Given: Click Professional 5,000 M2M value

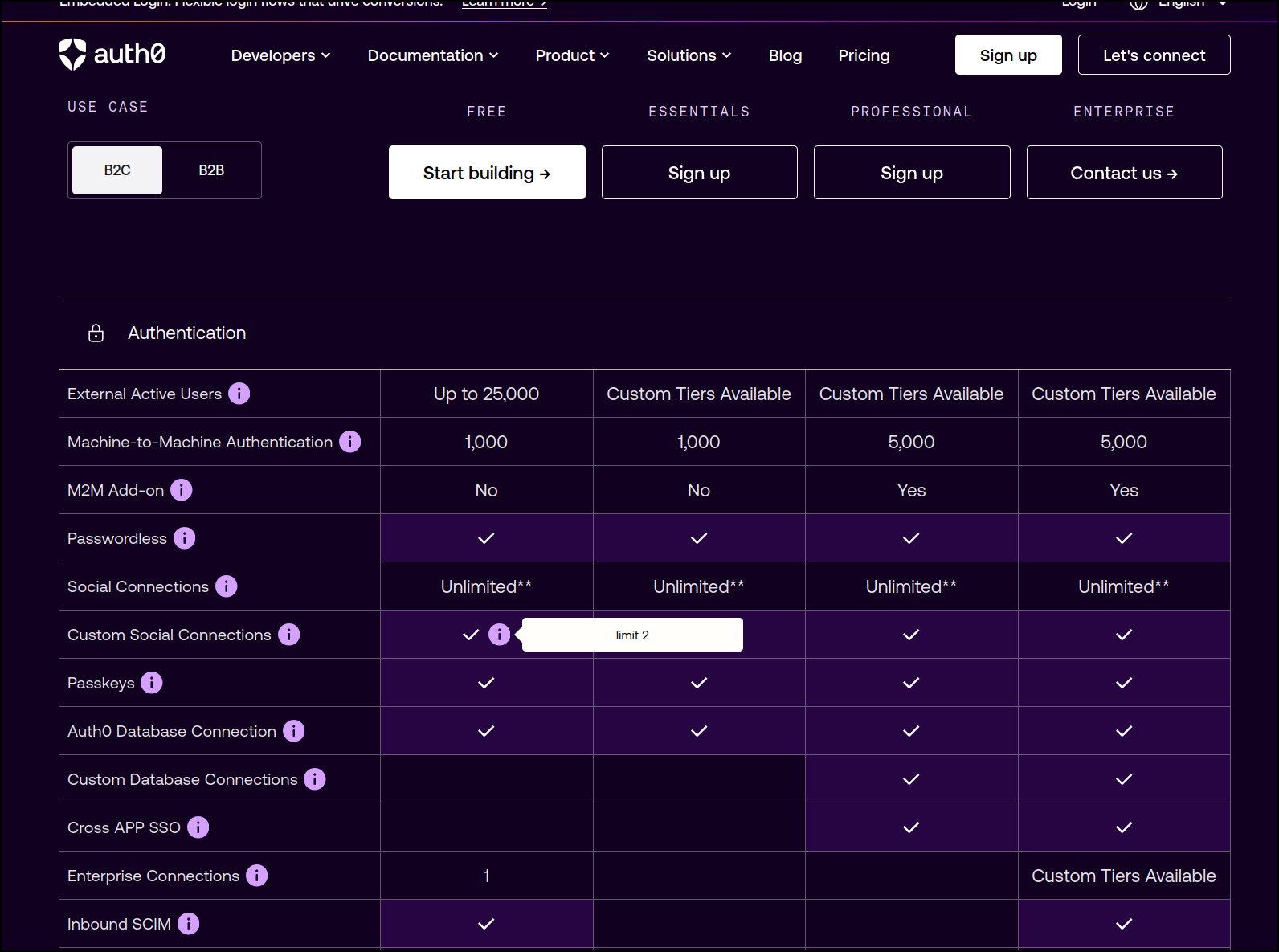Looking at the screenshot, I should point(912,442).
